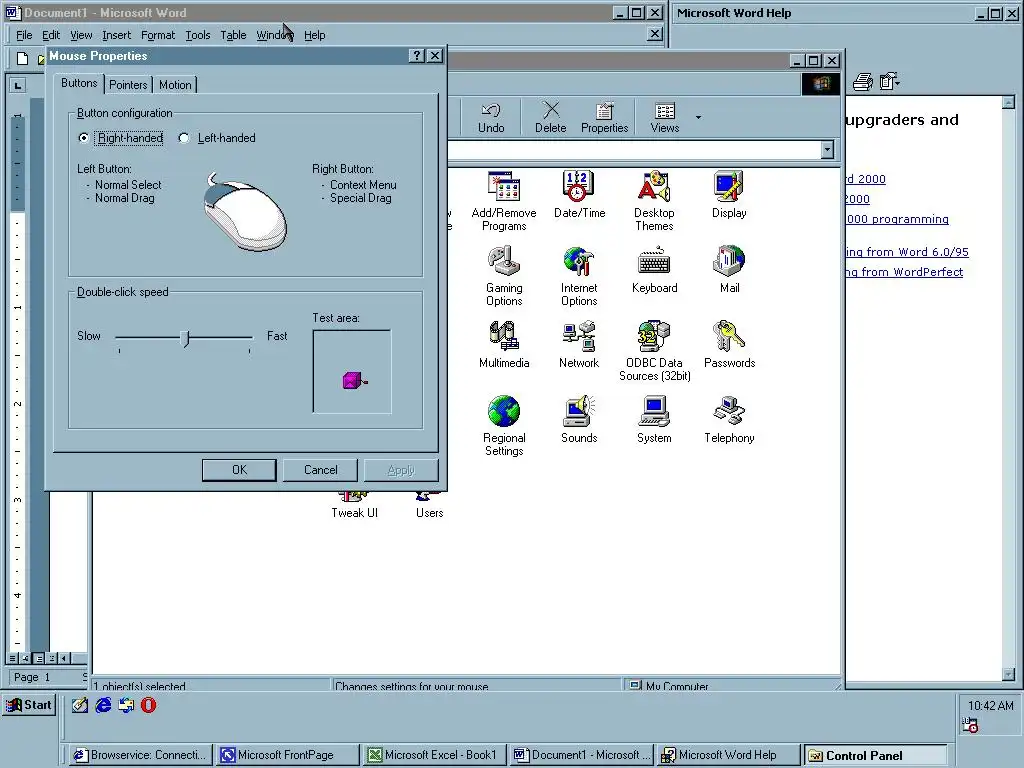Click the Word ruler tab selector button
Viewport: 1024px width, 768px height.
(18, 85)
